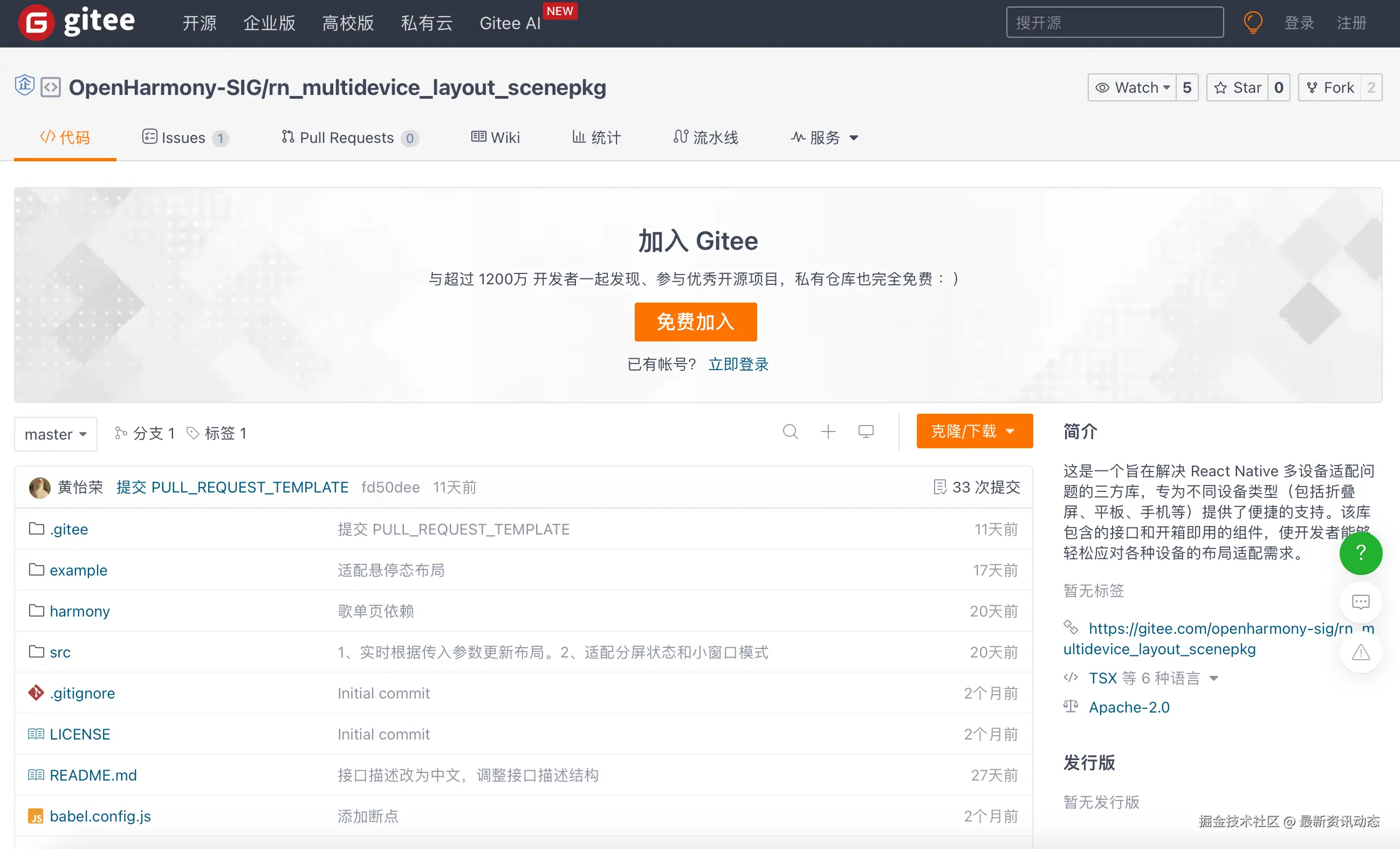The height and width of the screenshot is (849, 1400).
Task: Click the 搜开源 search field
Action: tap(1114, 22)
